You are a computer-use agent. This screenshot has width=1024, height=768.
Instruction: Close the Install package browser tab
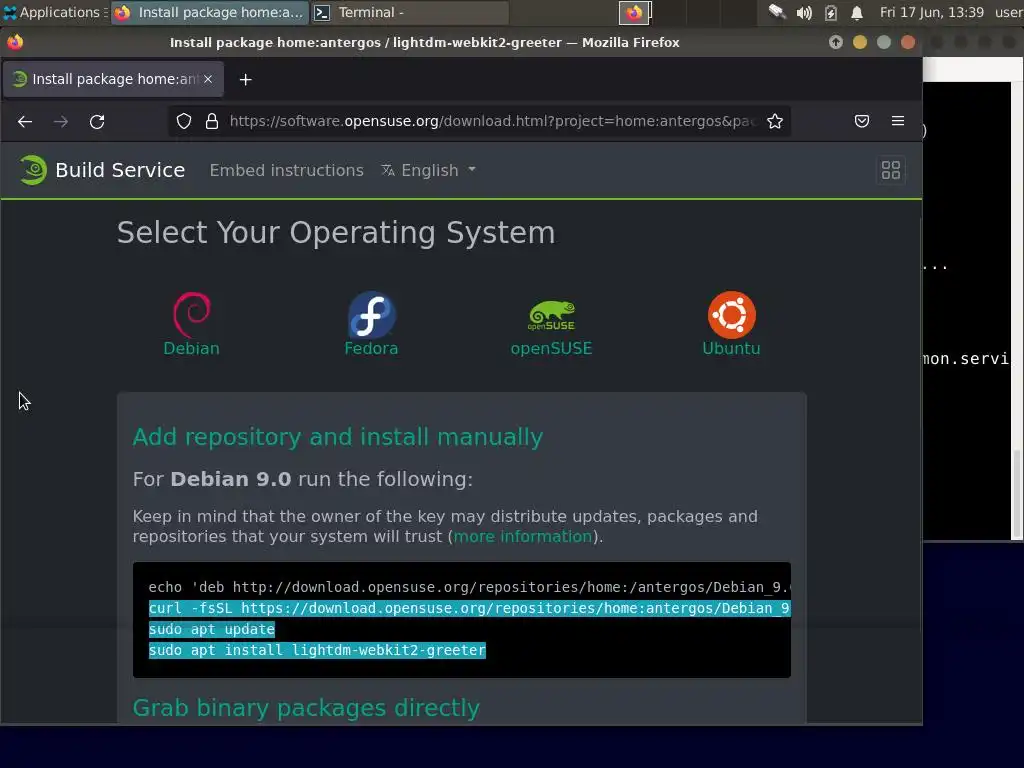208,79
